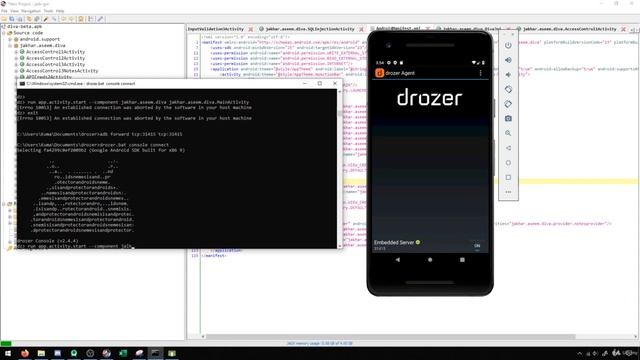Open the Navigation menu in jadx
This screenshot has height=360, width=640.
(31, 11)
